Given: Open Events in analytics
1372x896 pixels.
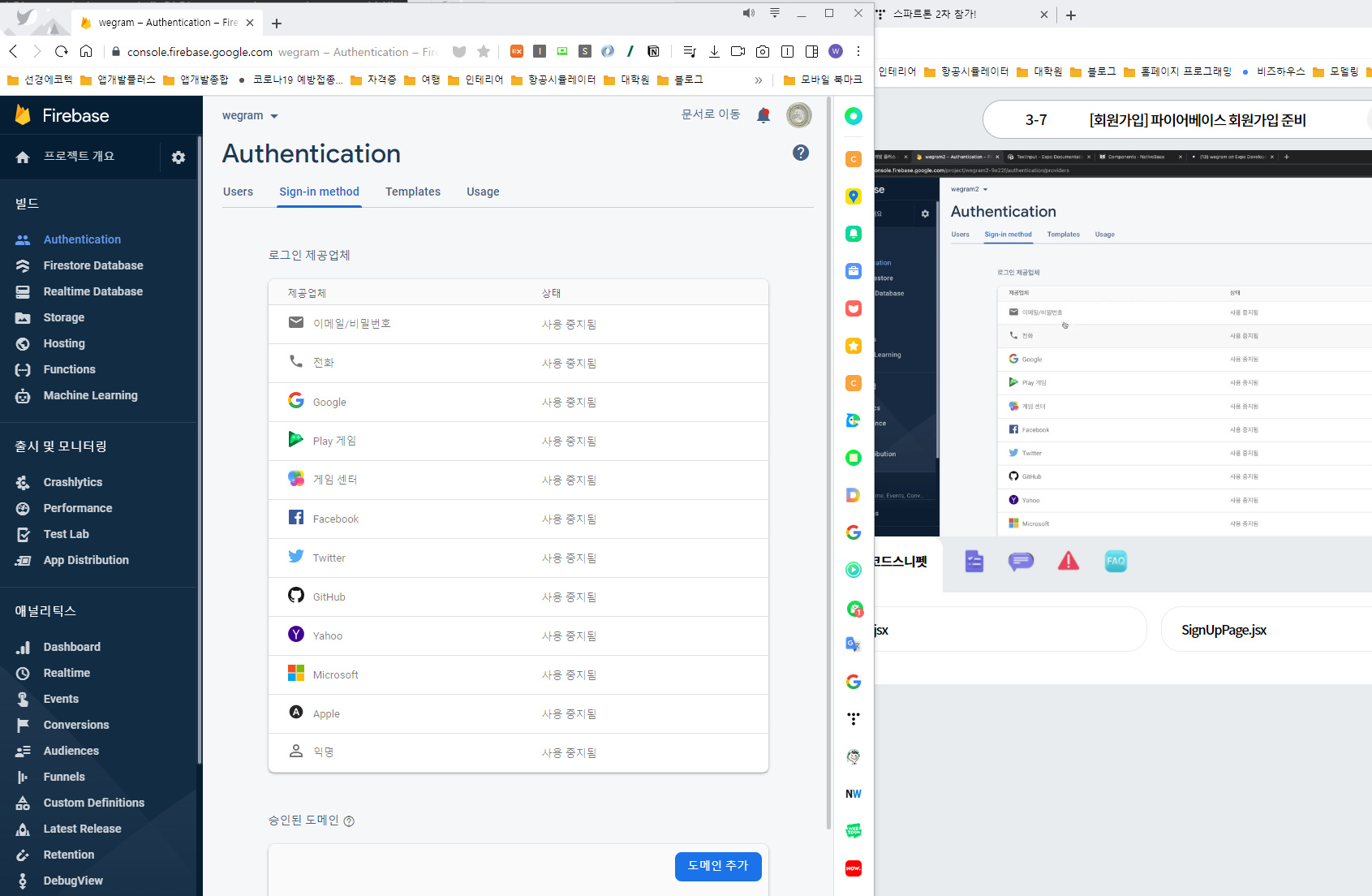Looking at the screenshot, I should coord(61,699).
